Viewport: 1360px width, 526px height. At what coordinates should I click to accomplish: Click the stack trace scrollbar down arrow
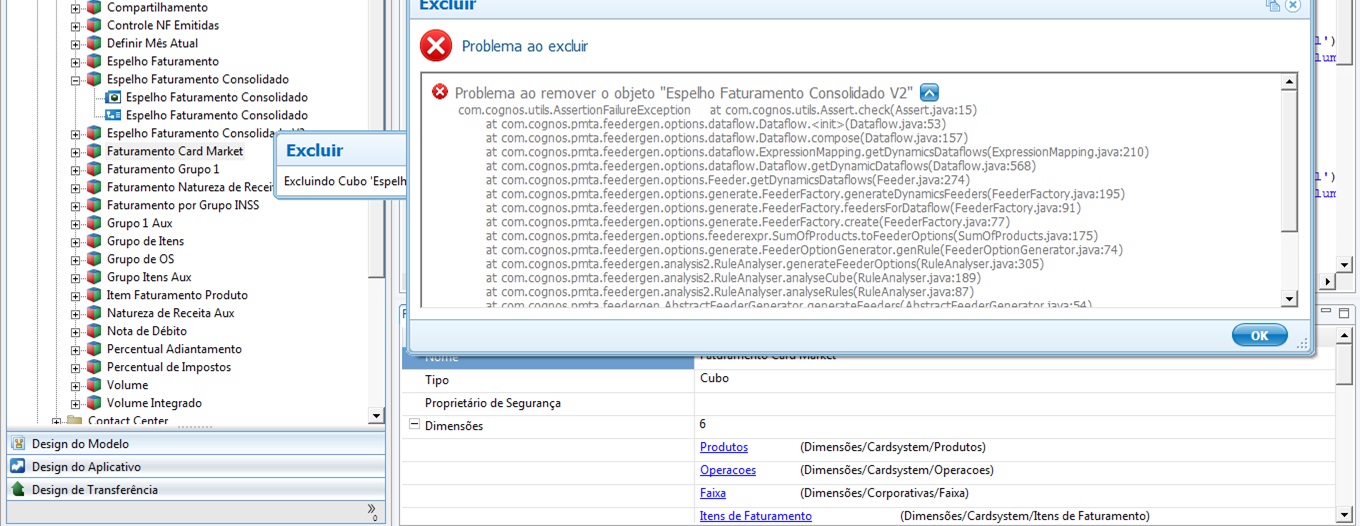pyautogui.click(x=1289, y=299)
